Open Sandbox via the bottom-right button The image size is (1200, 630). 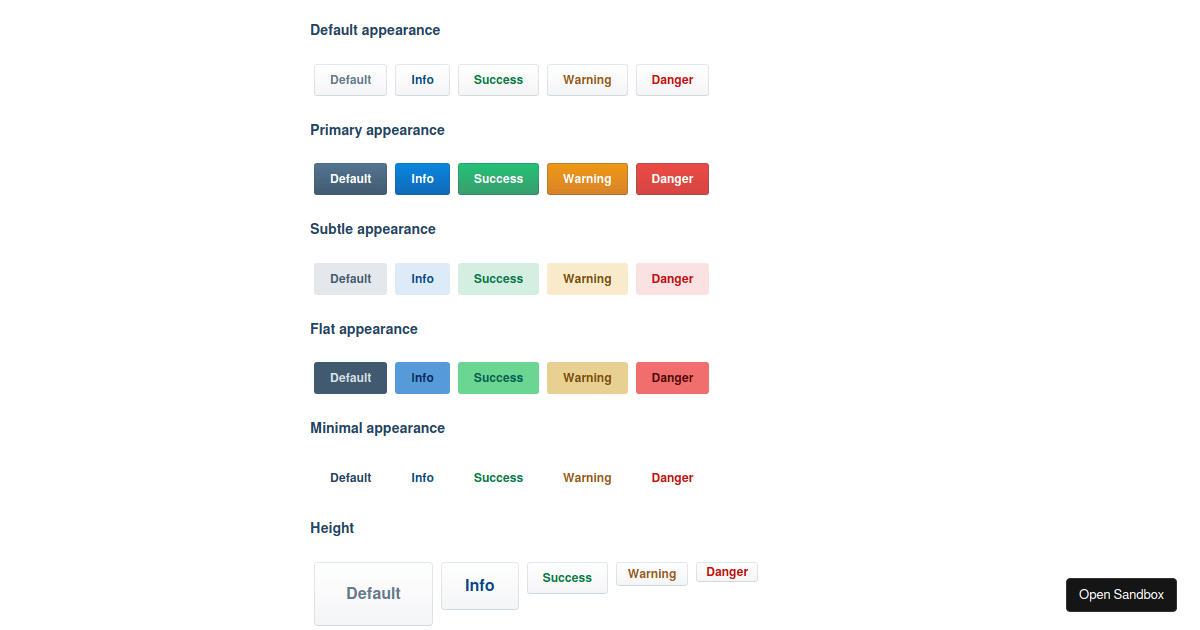point(1121,594)
